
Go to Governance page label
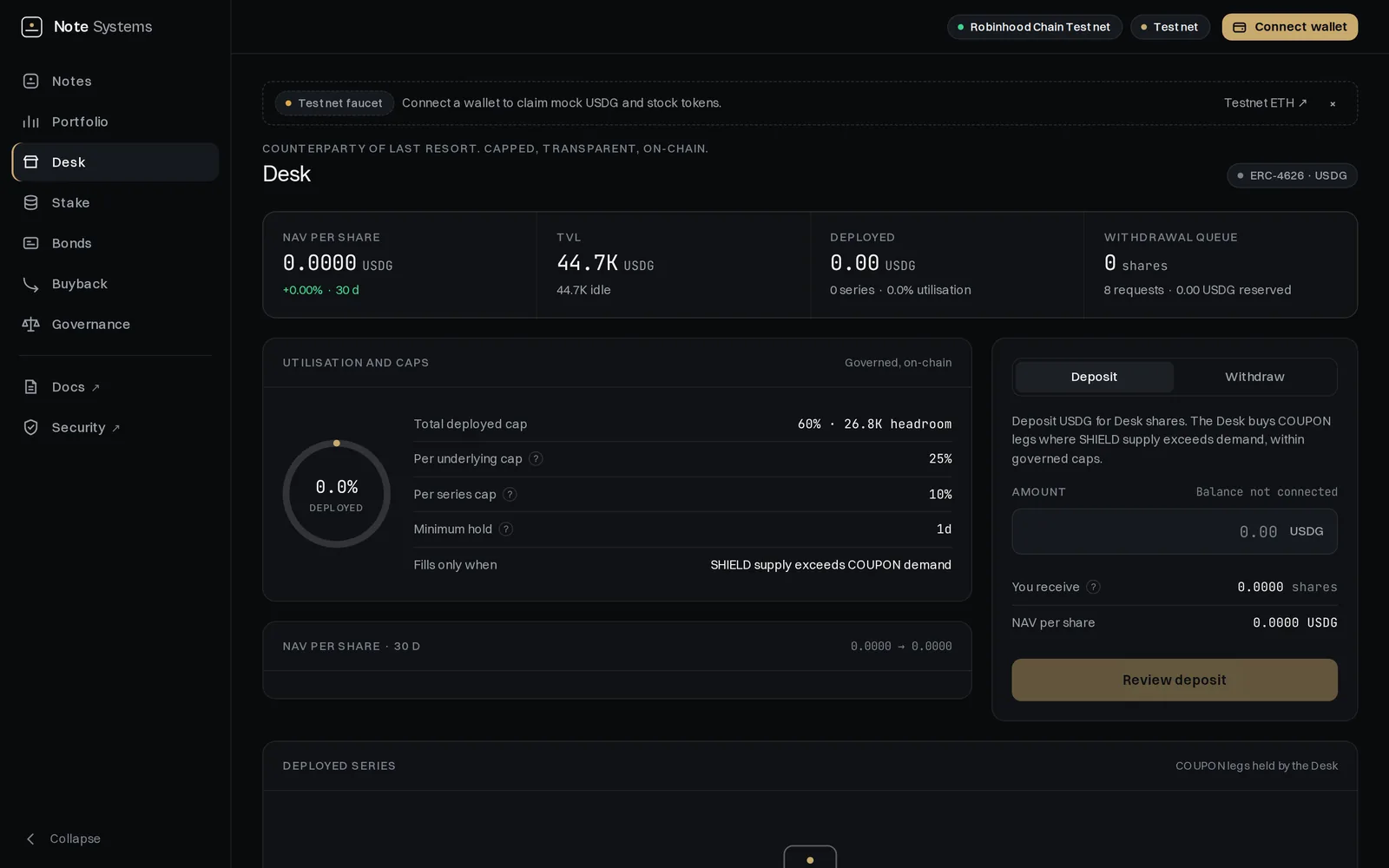tap(91, 324)
